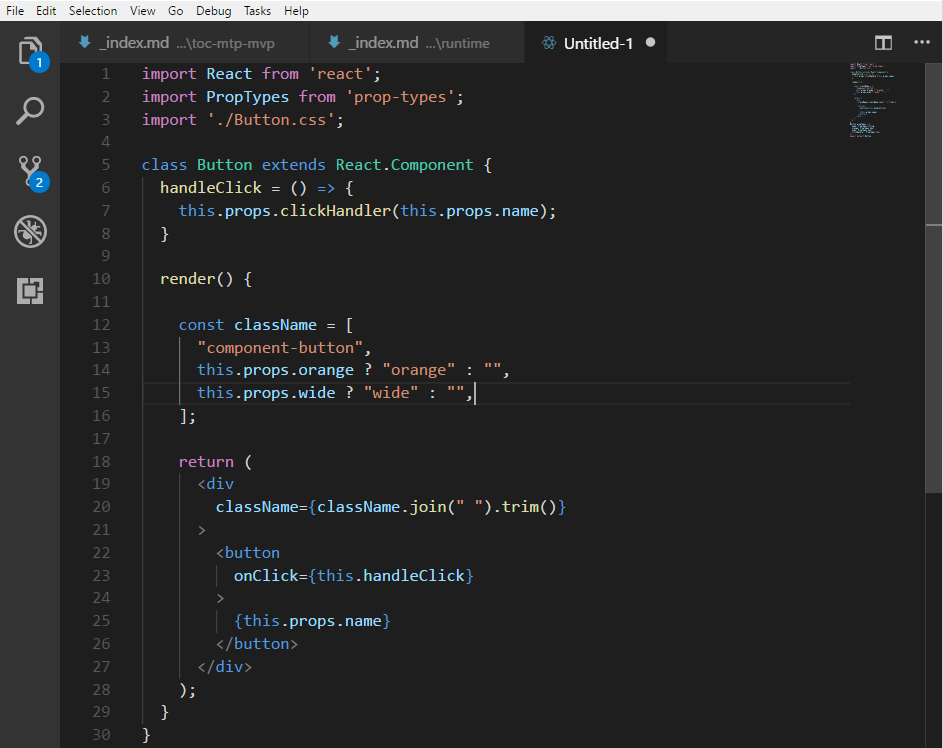Click line number 18 in the gutter
Screen dimensions: 943x748
pos(101,462)
